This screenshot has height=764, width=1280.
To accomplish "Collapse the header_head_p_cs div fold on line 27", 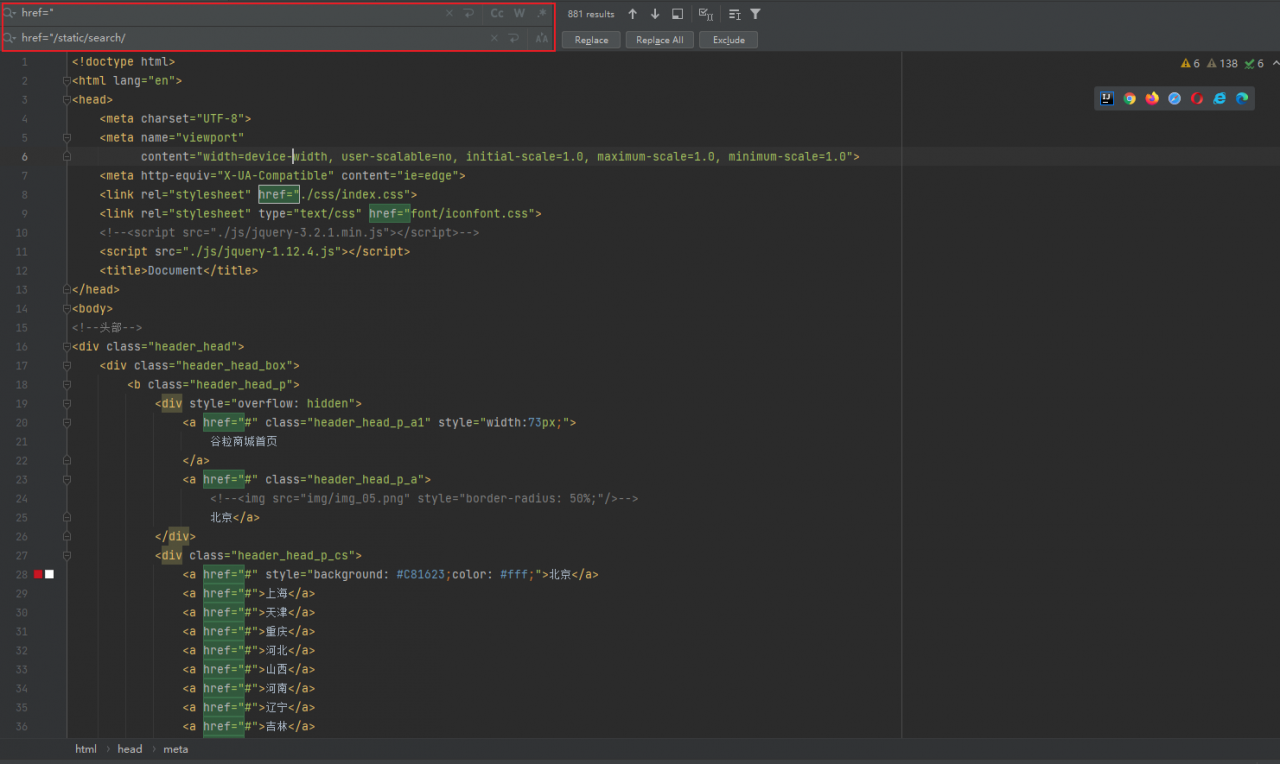I will click(67, 556).
